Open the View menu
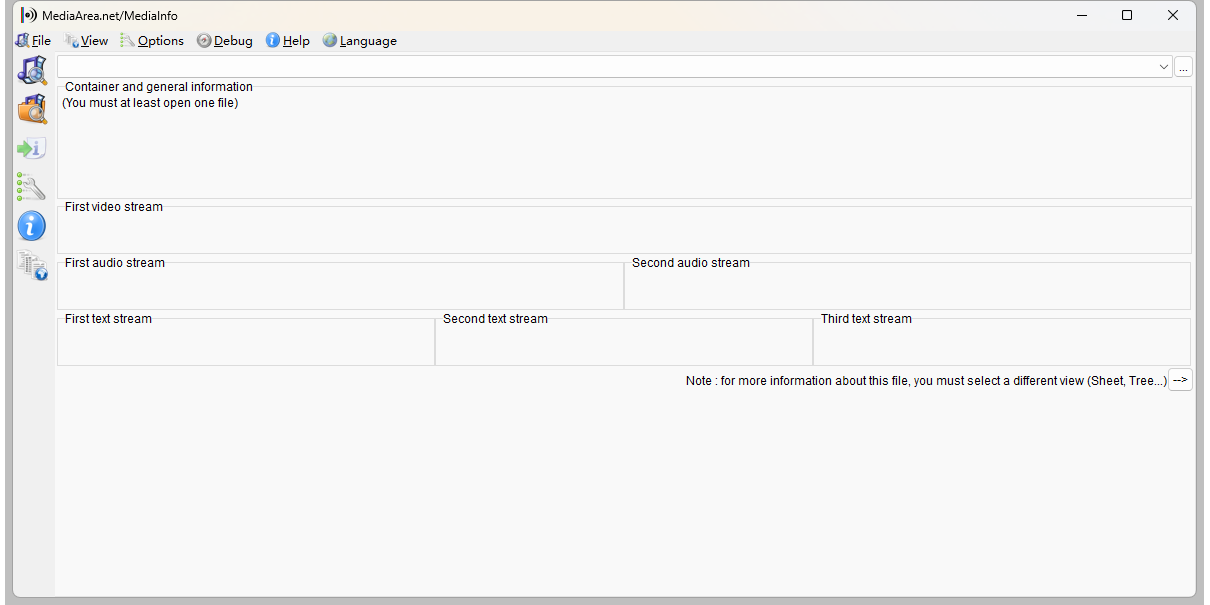This screenshot has height=605, width=1210. (86, 41)
